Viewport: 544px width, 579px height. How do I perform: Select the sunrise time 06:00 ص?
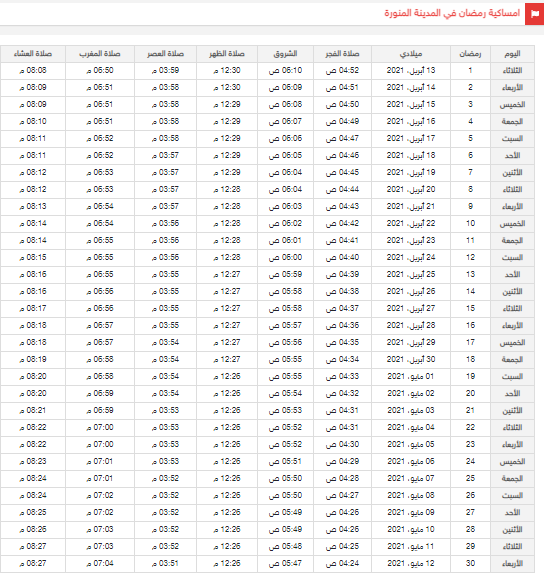click(x=285, y=258)
